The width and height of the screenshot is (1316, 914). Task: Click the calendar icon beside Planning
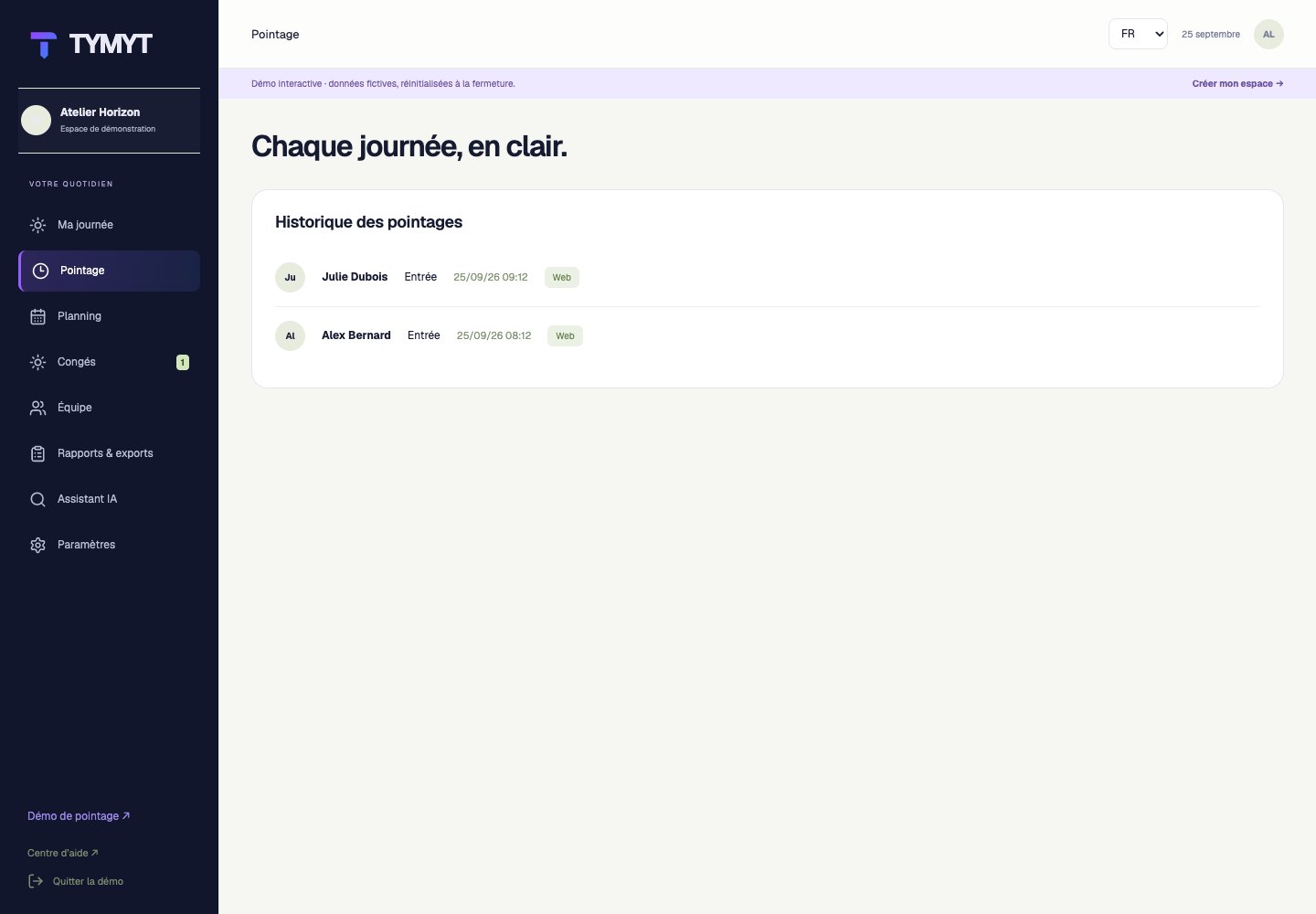pyautogui.click(x=37, y=316)
